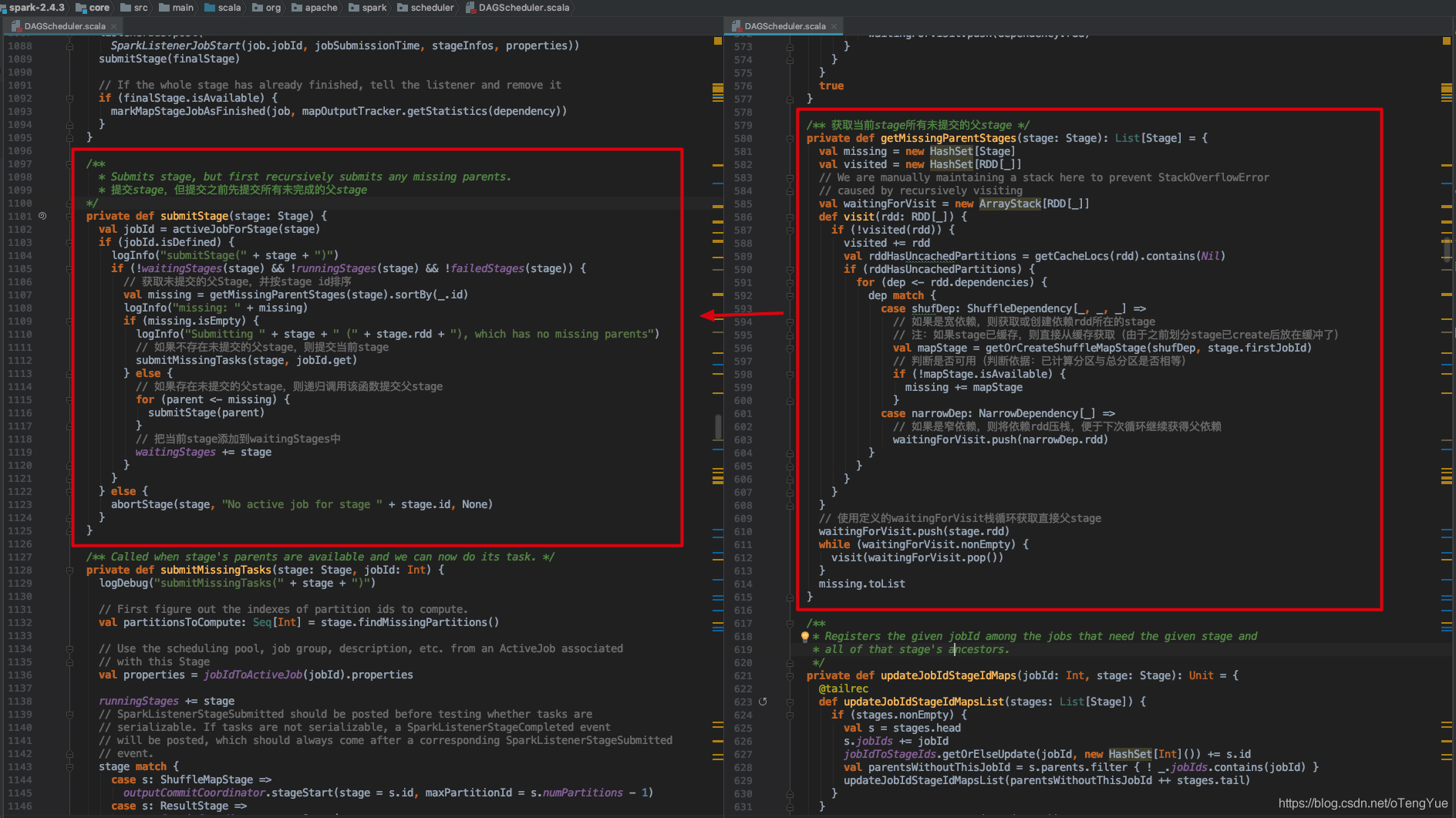Open the scheduler package breadcrumb
This screenshot has height=818, width=1456.
coord(426,8)
